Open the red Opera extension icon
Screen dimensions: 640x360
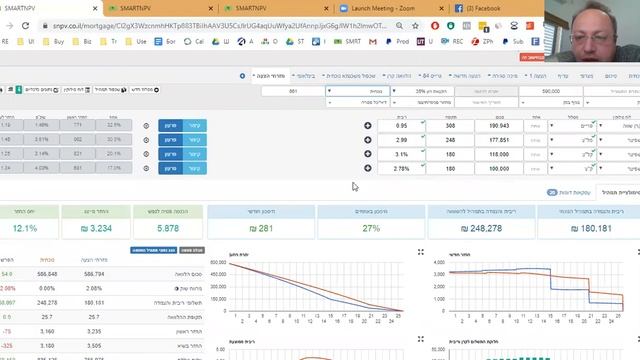pyautogui.click(x=435, y=26)
